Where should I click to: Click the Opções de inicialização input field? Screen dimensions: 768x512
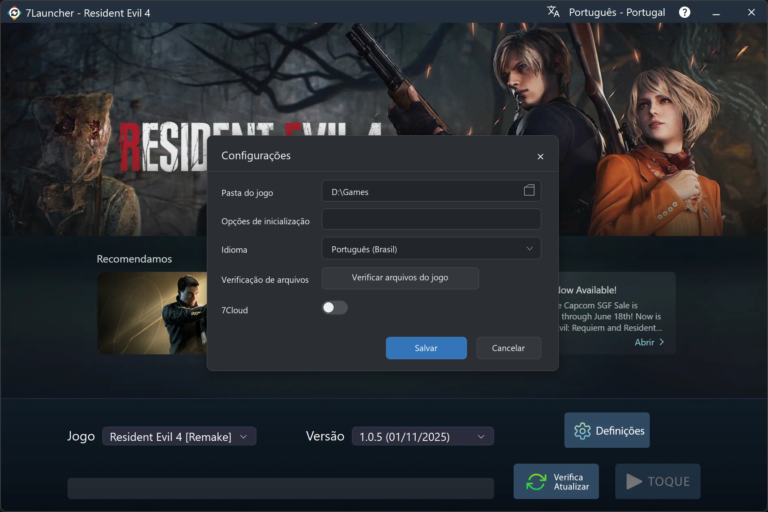coord(431,219)
